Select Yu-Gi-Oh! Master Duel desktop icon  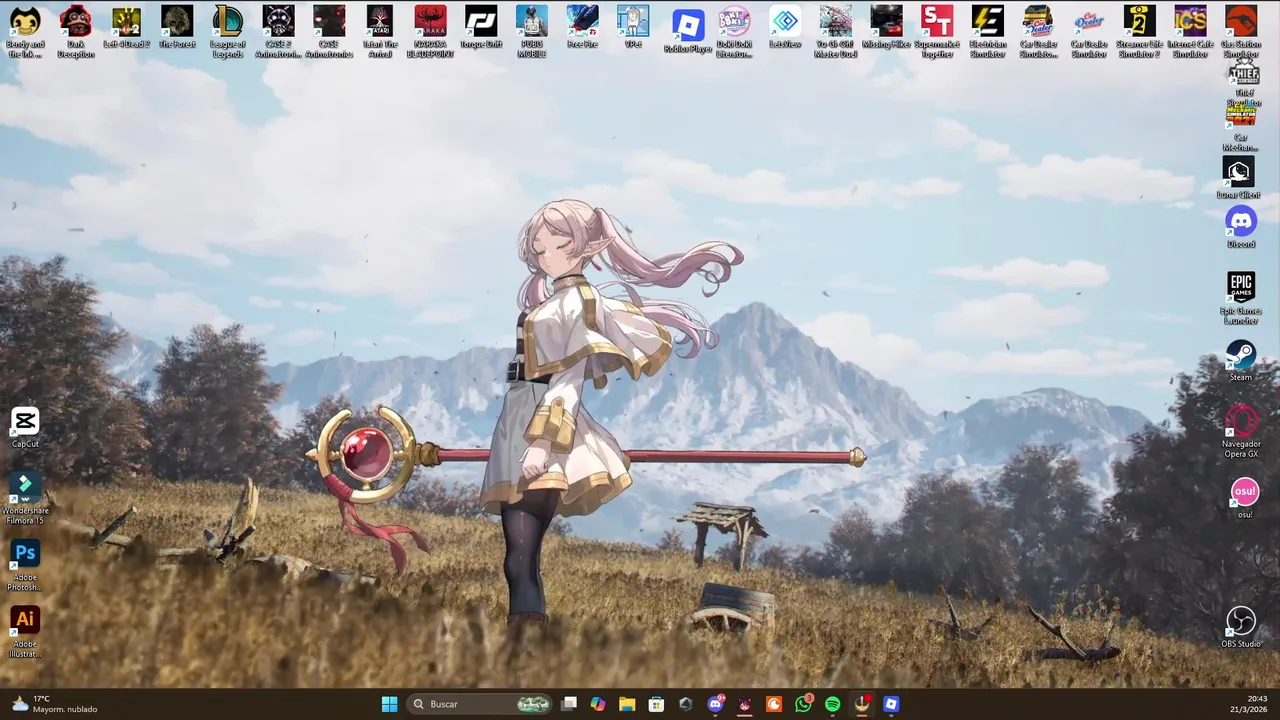[x=836, y=32]
